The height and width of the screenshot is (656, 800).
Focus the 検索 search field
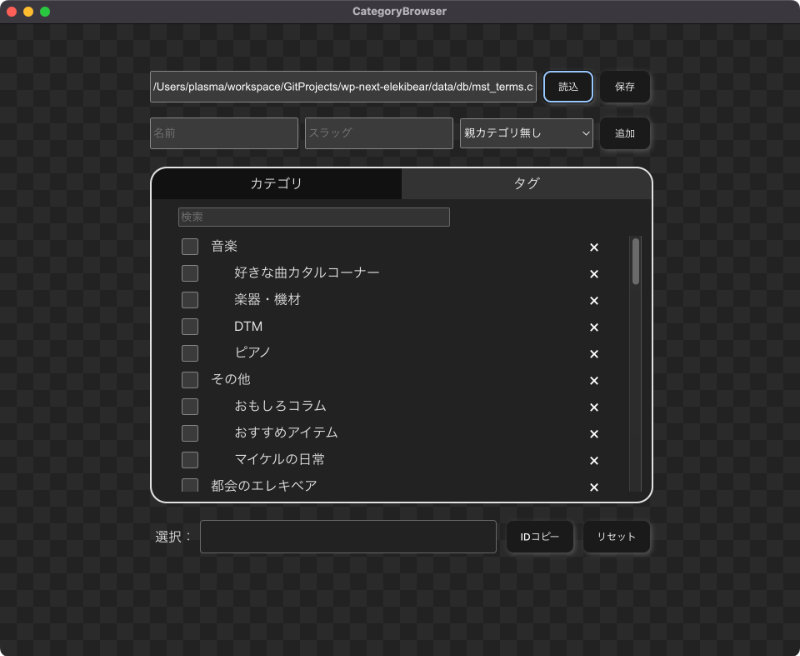click(313, 217)
